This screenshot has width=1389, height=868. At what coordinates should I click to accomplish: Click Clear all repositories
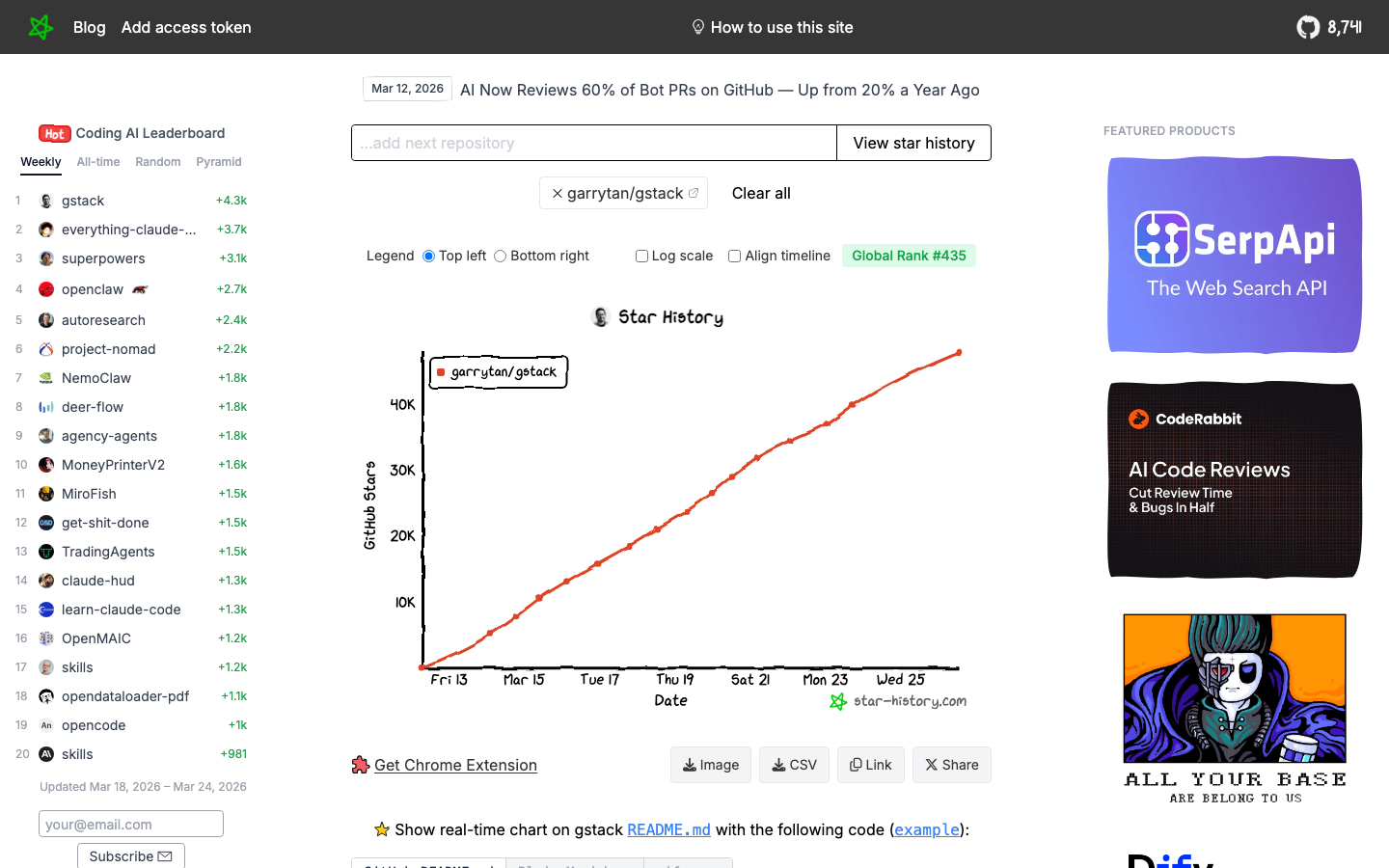[x=761, y=193]
